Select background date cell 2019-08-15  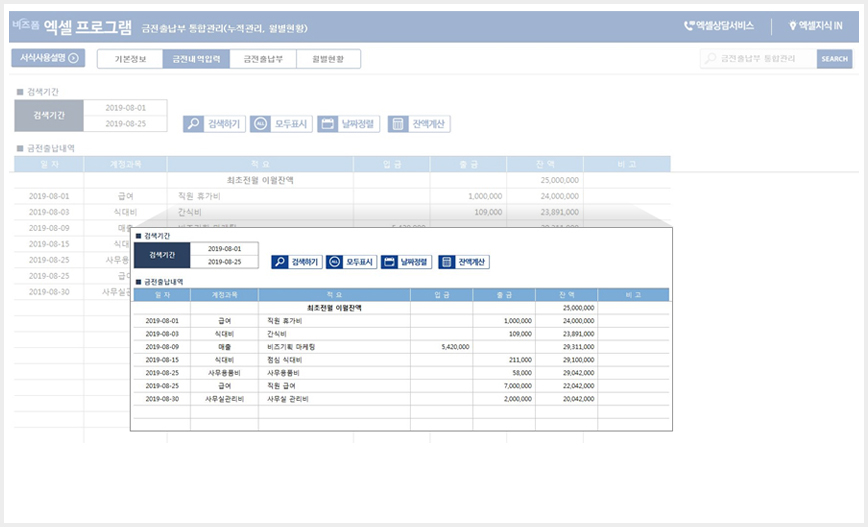[49, 244]
